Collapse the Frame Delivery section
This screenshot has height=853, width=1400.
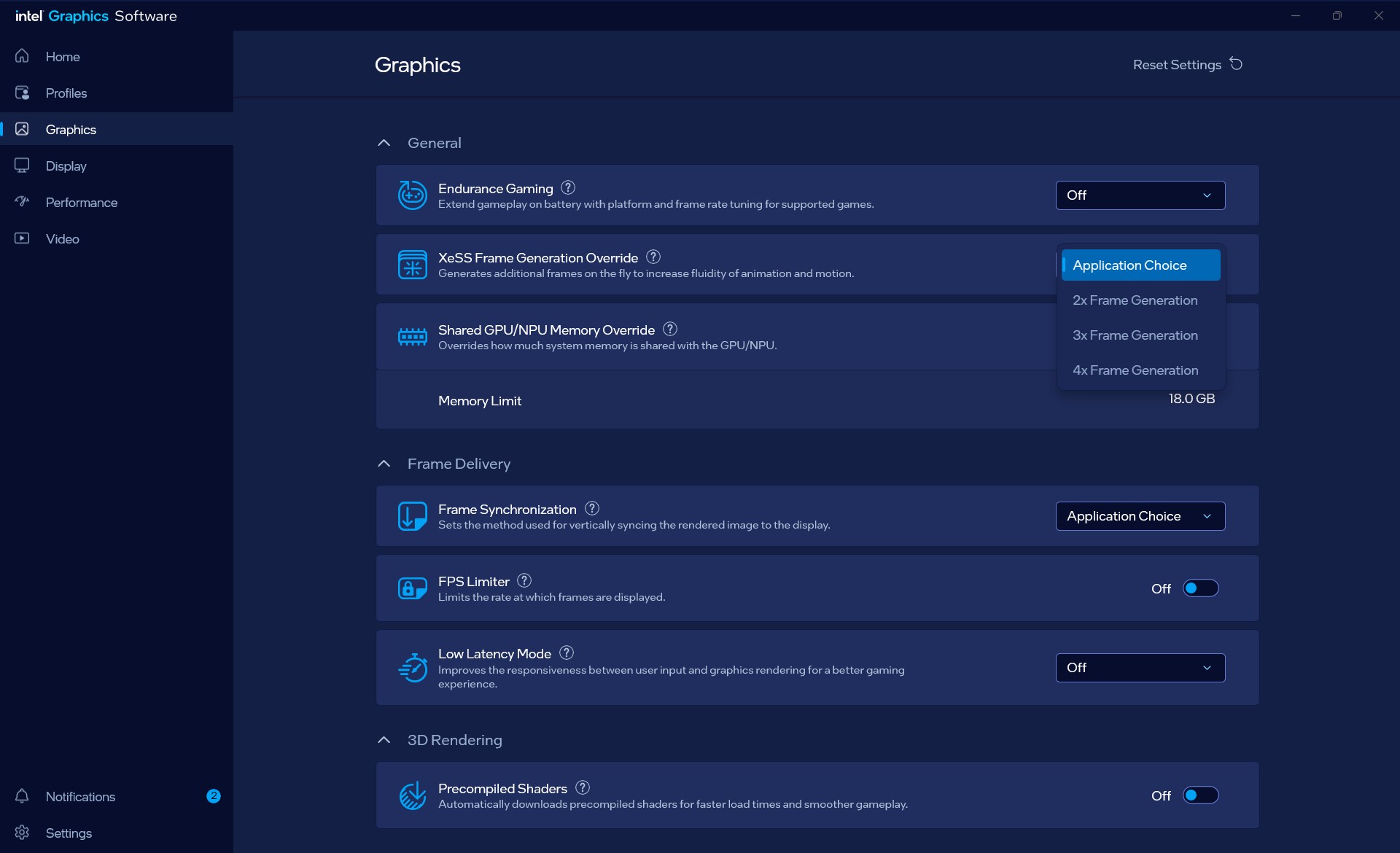384,464
